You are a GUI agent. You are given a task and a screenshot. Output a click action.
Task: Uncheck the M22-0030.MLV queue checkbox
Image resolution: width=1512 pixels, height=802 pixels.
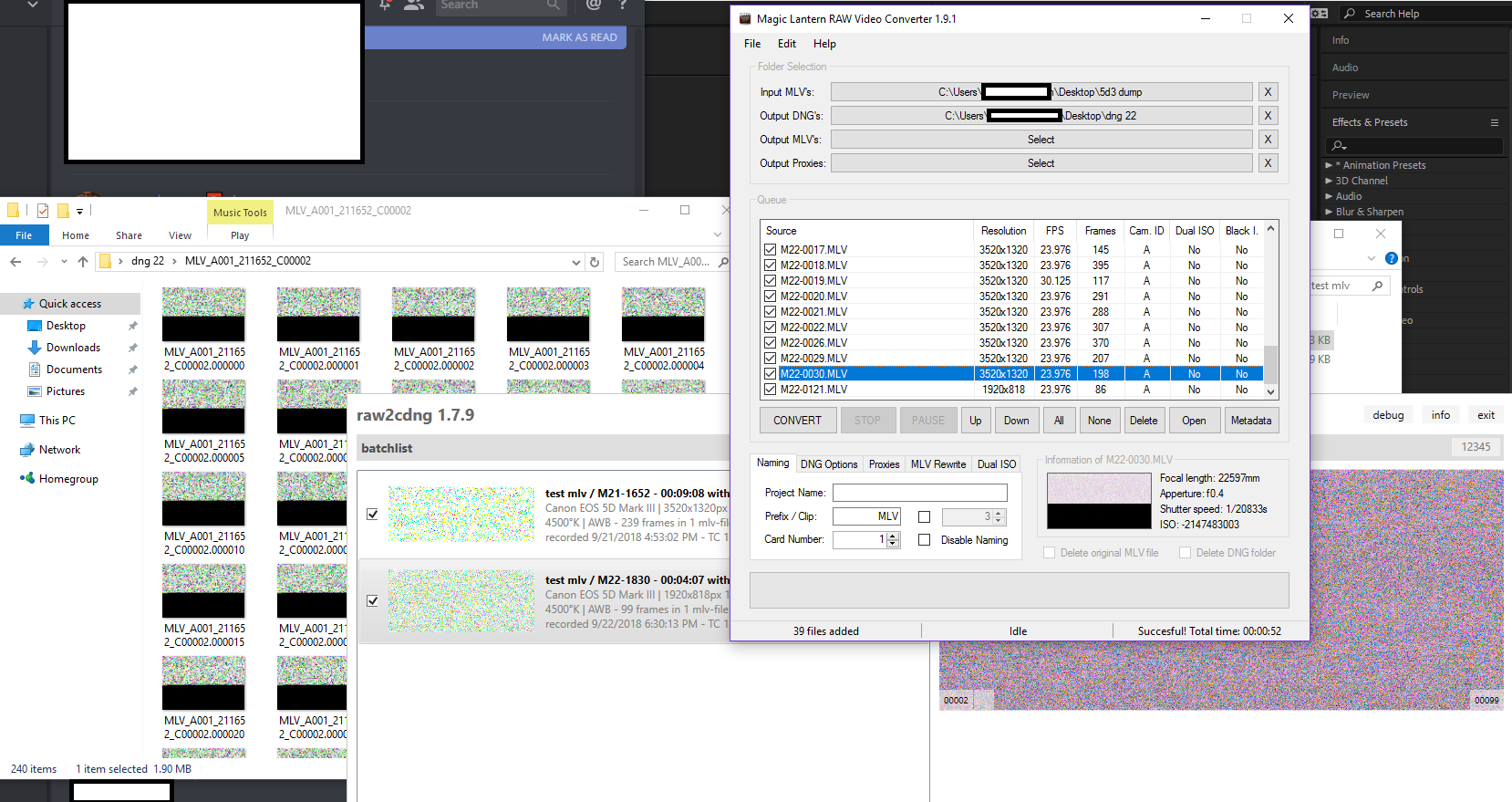(x=771, y=374)
